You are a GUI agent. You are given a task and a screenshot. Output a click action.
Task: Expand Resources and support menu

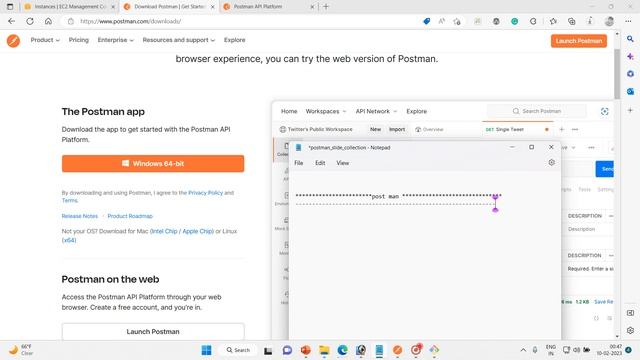pos(178,40)
